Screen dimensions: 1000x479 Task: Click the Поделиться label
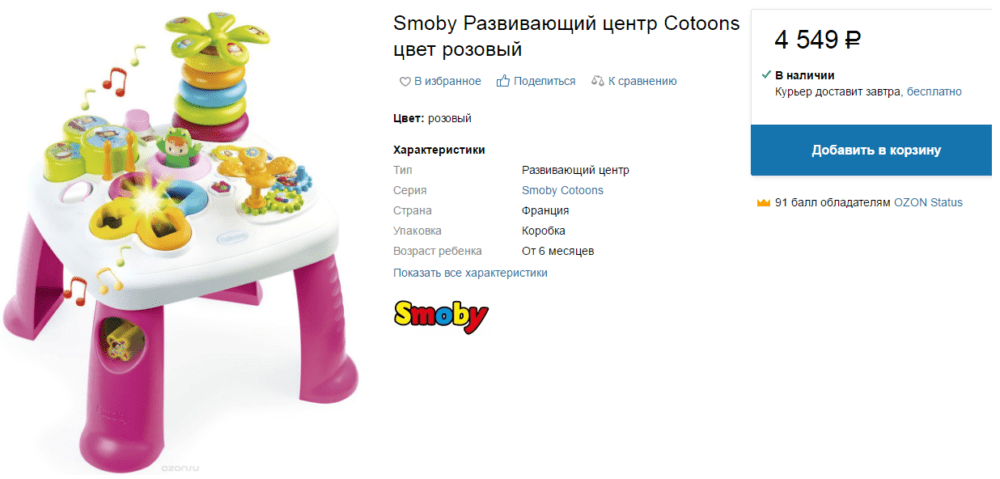[x=545, y=81]
